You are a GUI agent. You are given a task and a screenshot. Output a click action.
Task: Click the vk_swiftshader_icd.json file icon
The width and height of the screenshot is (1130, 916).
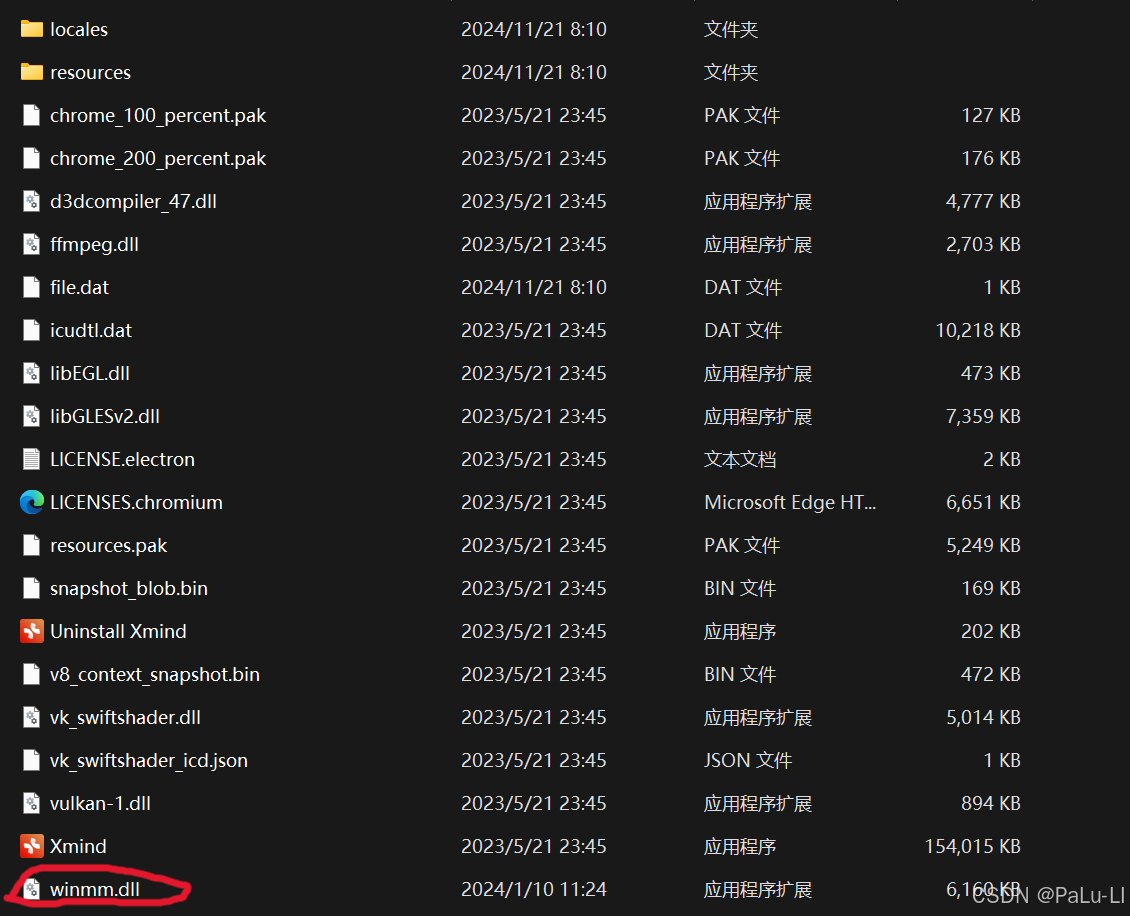click(32, 760)
